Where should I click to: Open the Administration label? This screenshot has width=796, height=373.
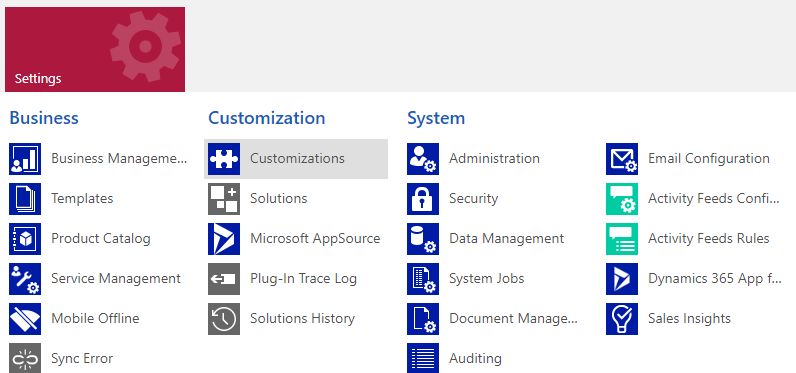pyautogui.click(x=494, y=158)
